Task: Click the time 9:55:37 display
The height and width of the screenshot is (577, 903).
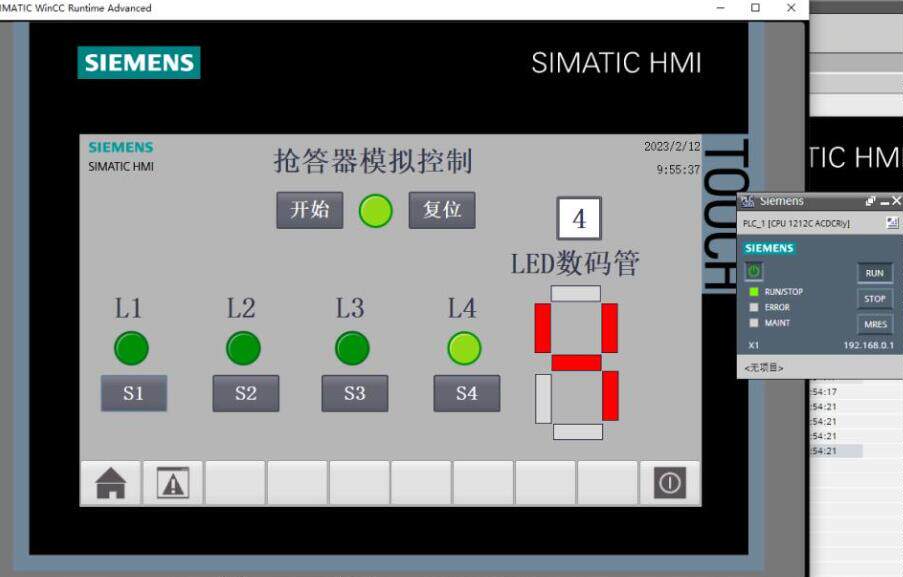Action: pos(678,169)
